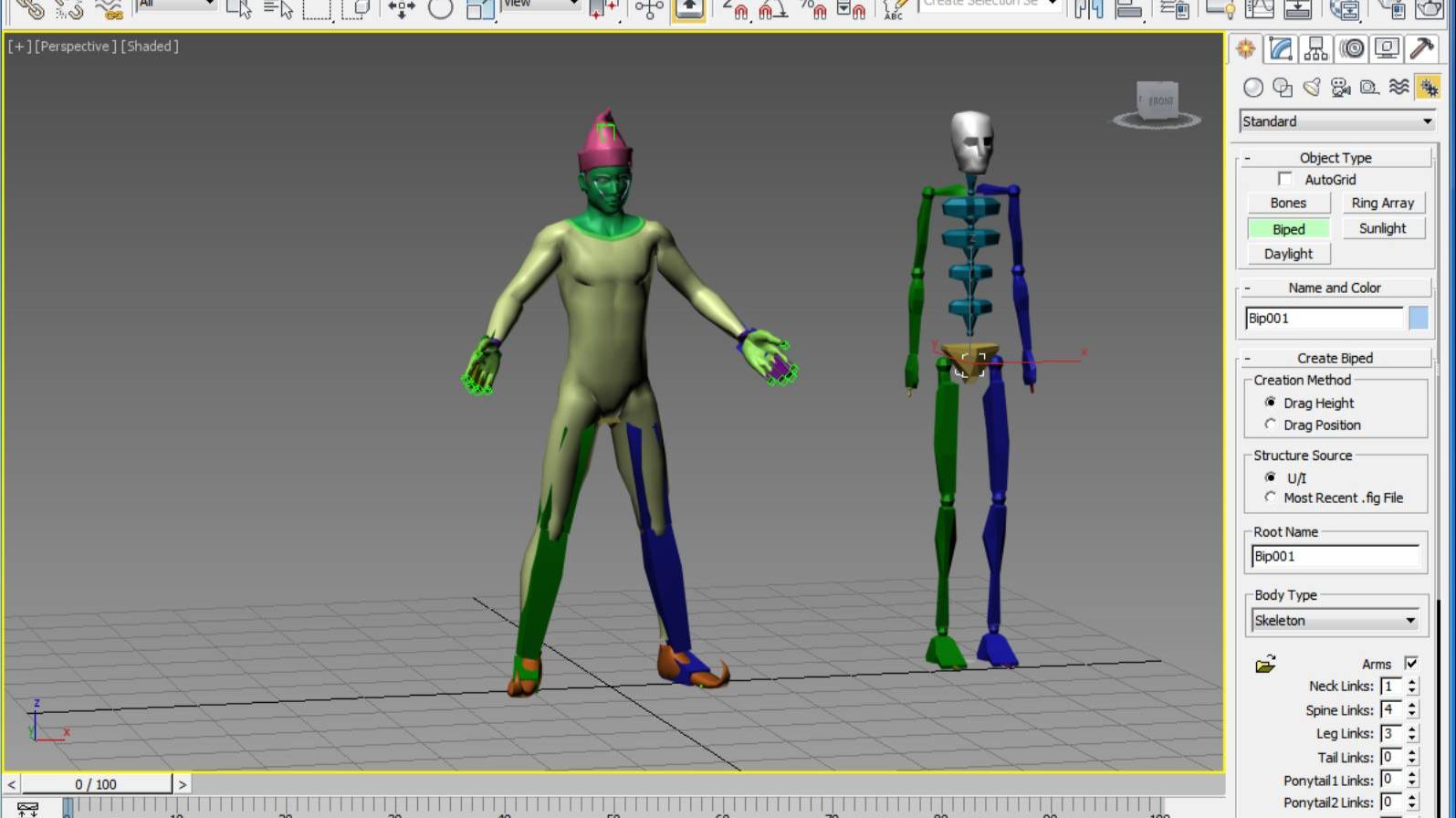
Task: Open the Modify command panel tab
Action: coord(1281,49)
